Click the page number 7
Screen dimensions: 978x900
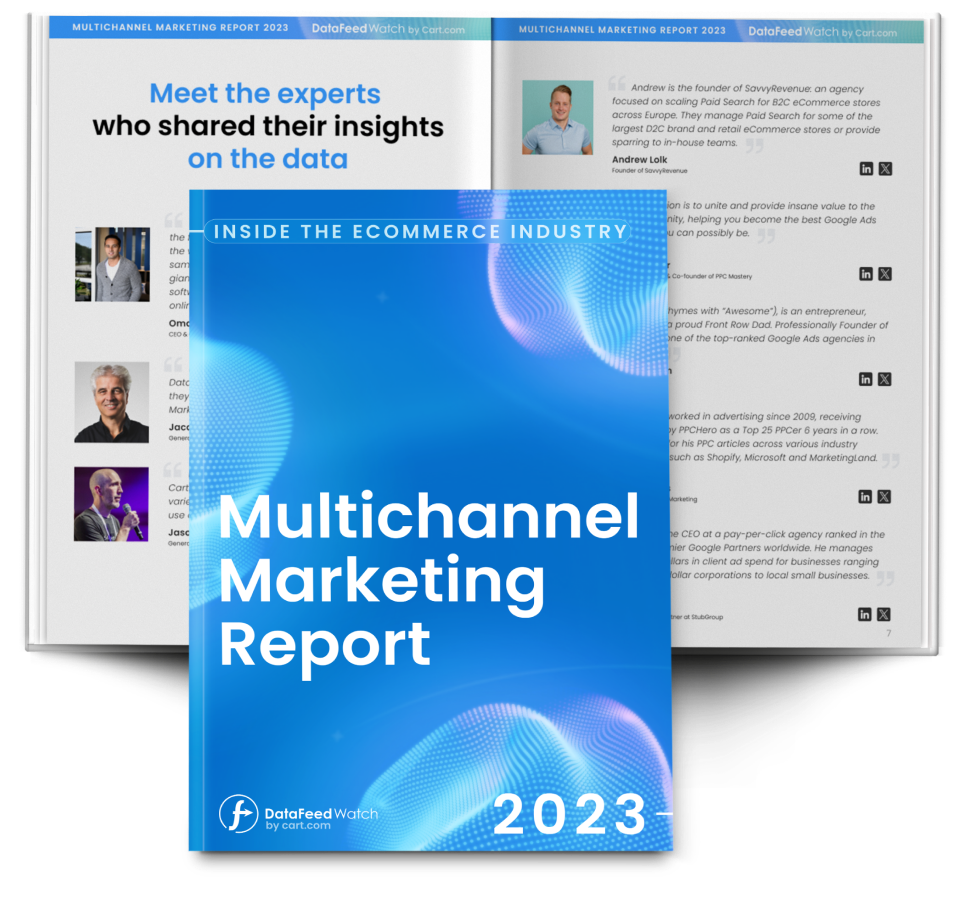(889, 633)
